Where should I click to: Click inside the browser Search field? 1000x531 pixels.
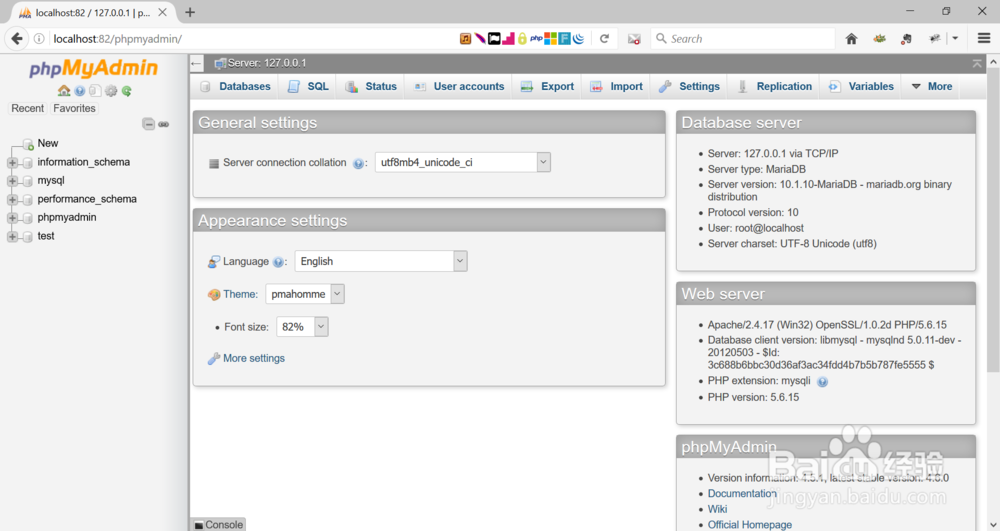tap(743, 39)
